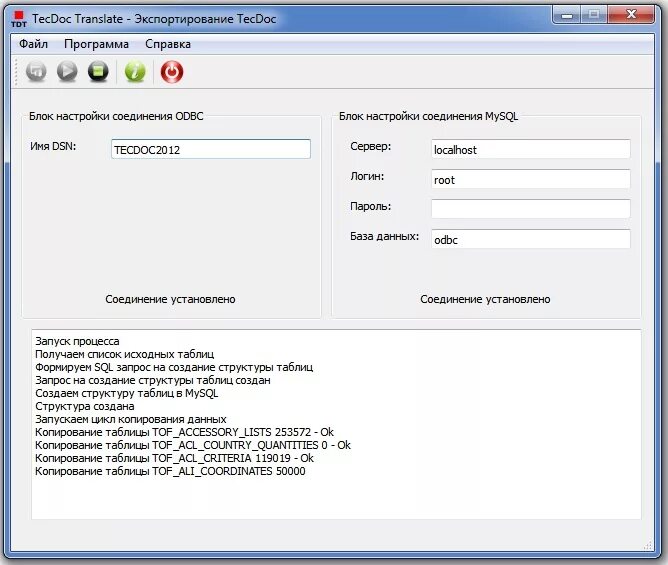
Task: Close the TecDoc Translate window
Action: 631,15
